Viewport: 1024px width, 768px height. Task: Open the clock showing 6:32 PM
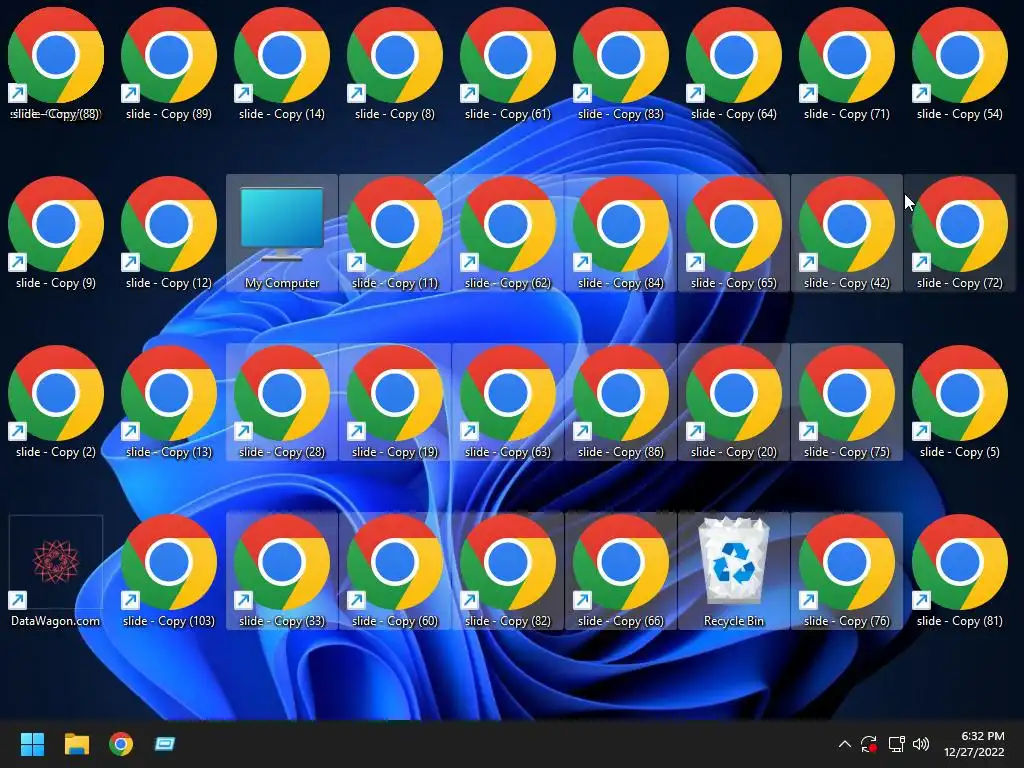[974, 744]
